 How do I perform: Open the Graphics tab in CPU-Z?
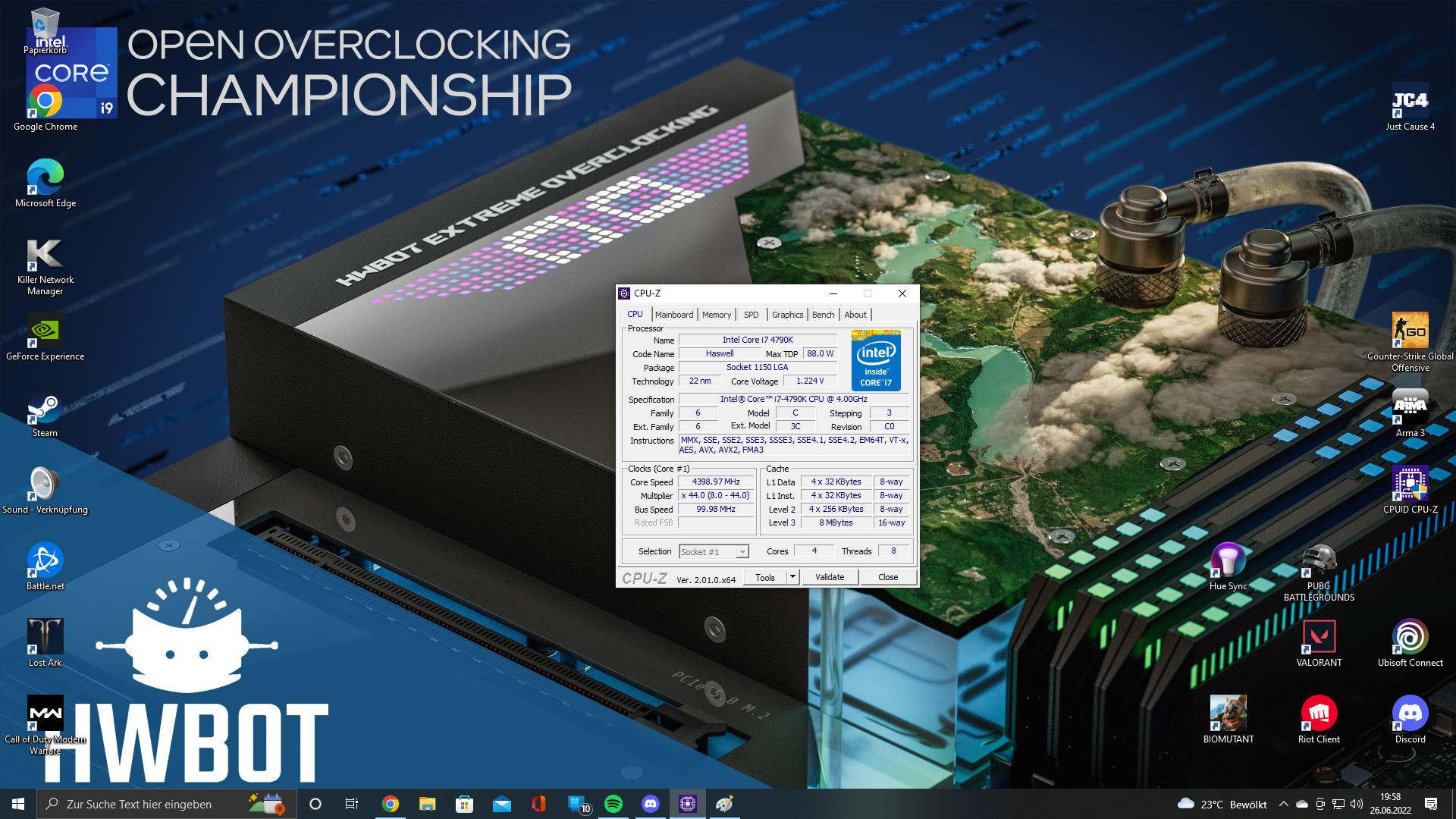(787, 315)
